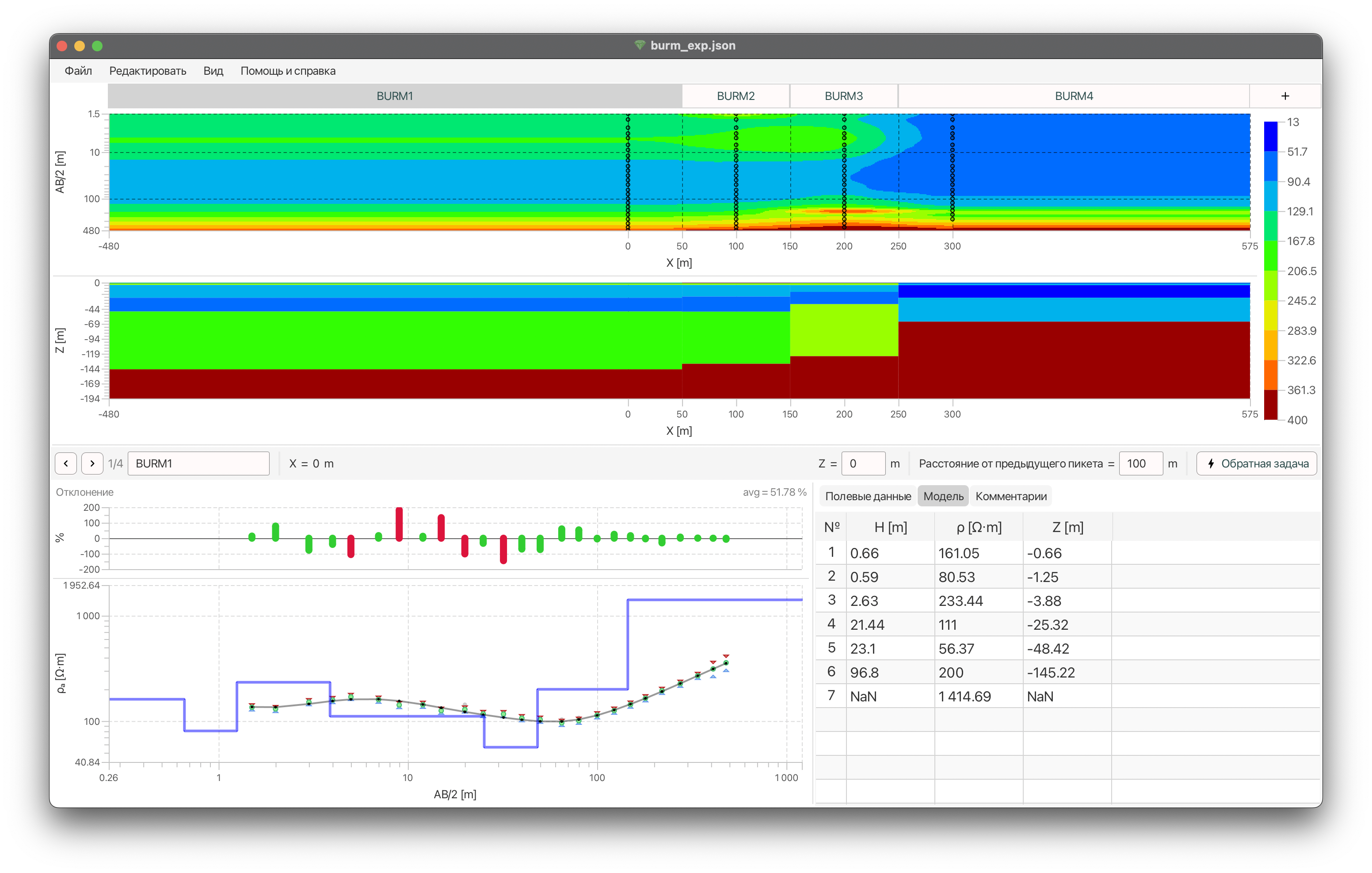Edit the picket name field BURM1

pos(198,463)
